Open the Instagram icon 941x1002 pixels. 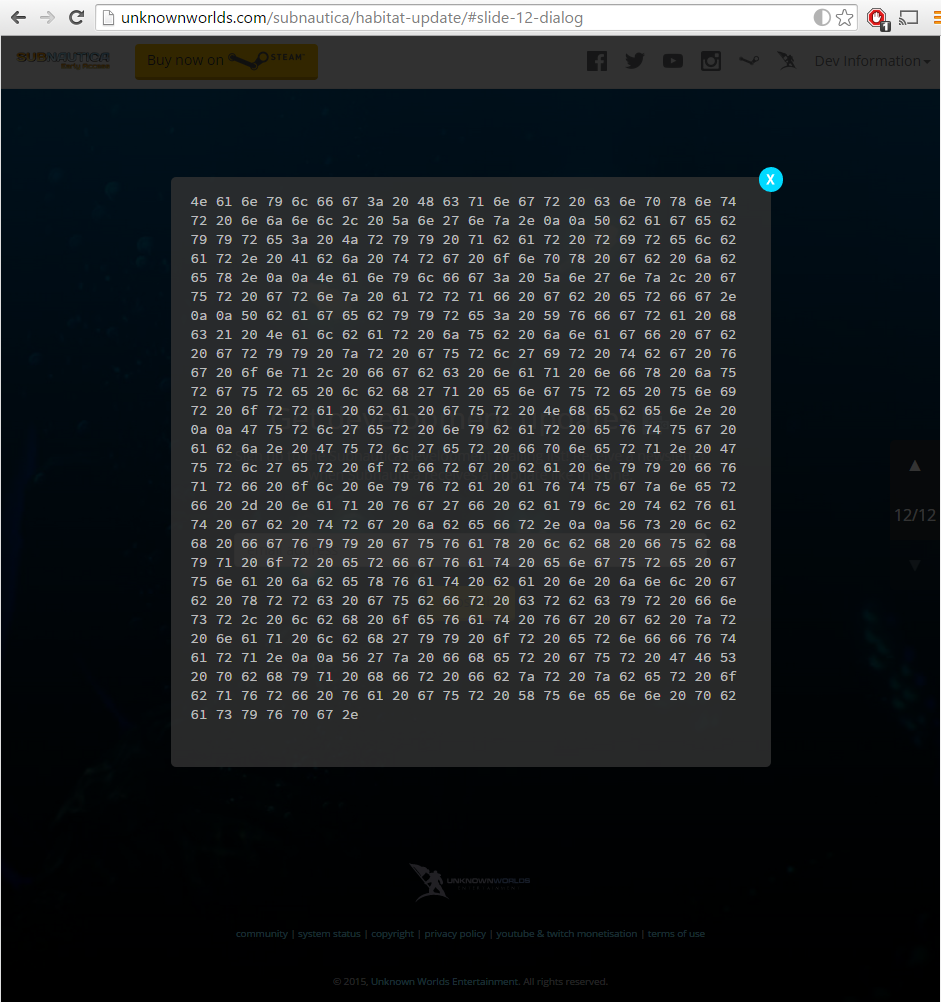click(711, 61)
